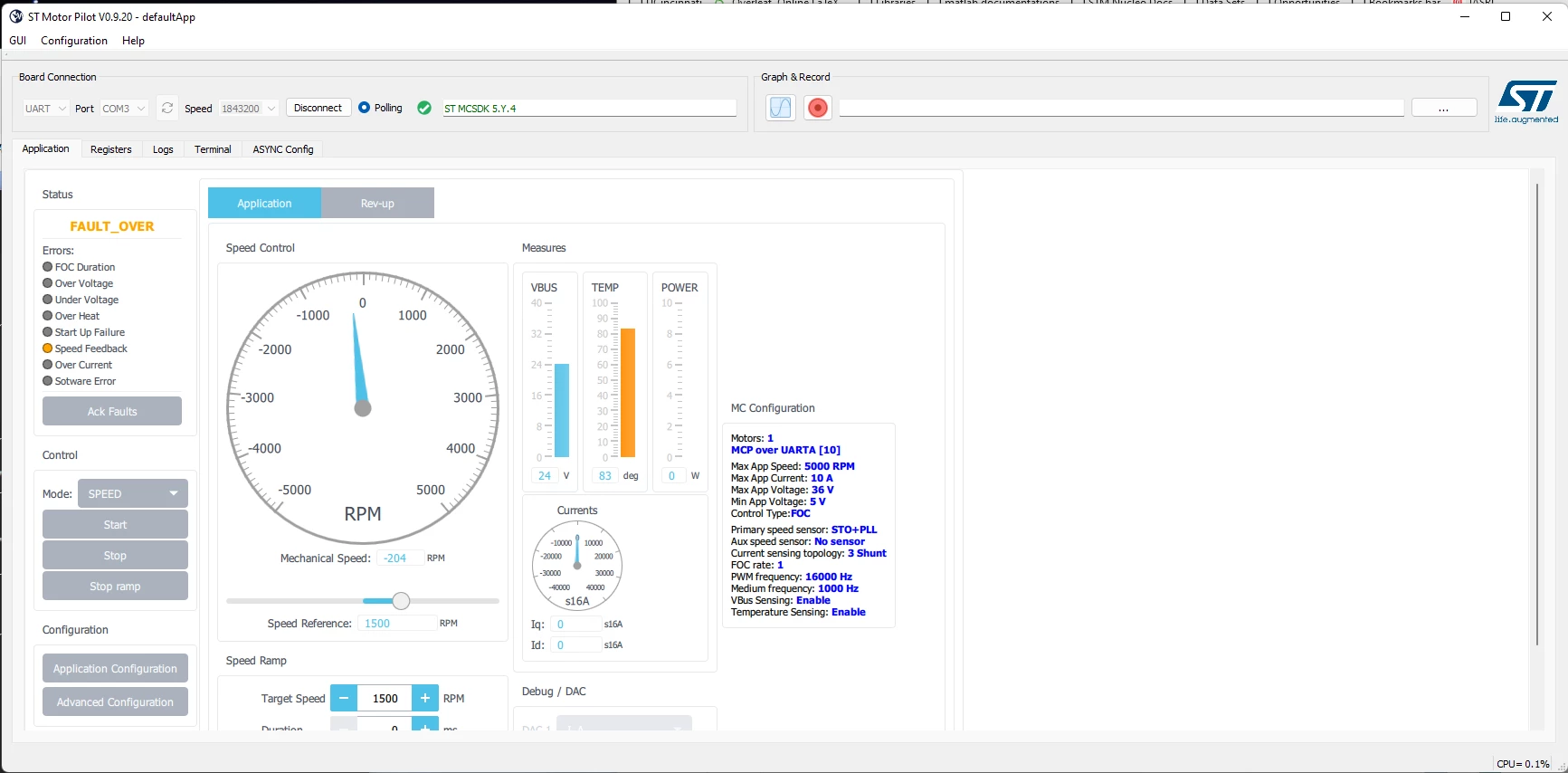Viewport: 1568px width, 773px height.
Task: Toggle the Polling radio button
Action: (x=365, y=108)
